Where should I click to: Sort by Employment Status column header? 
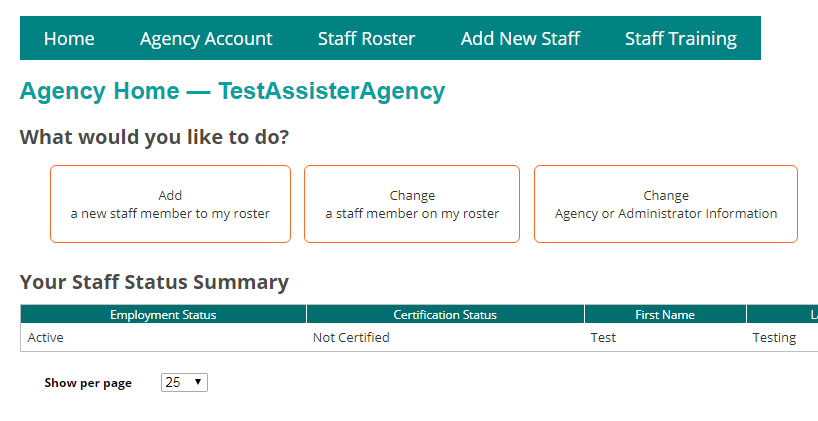[163, 315]
